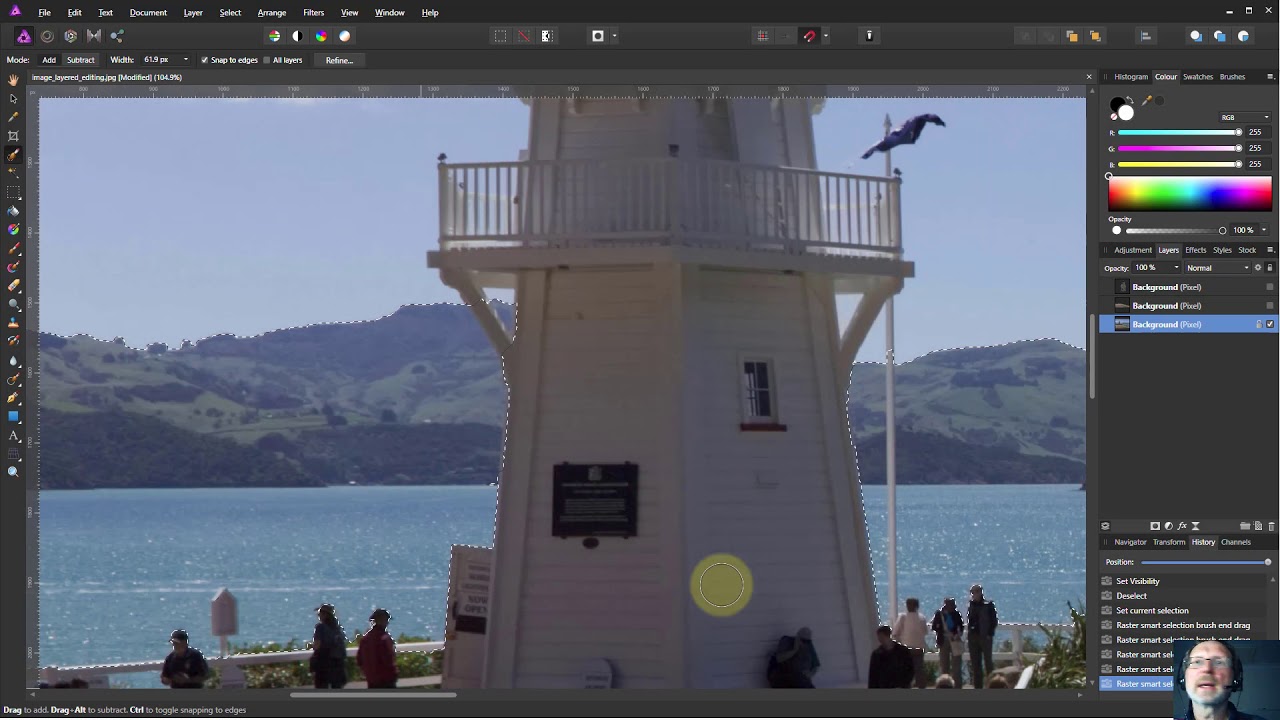Hide the selected Background layer checkbox
Image resolution: width=1280 pixels, height=720 pixels.
(x=1270, y=324)
